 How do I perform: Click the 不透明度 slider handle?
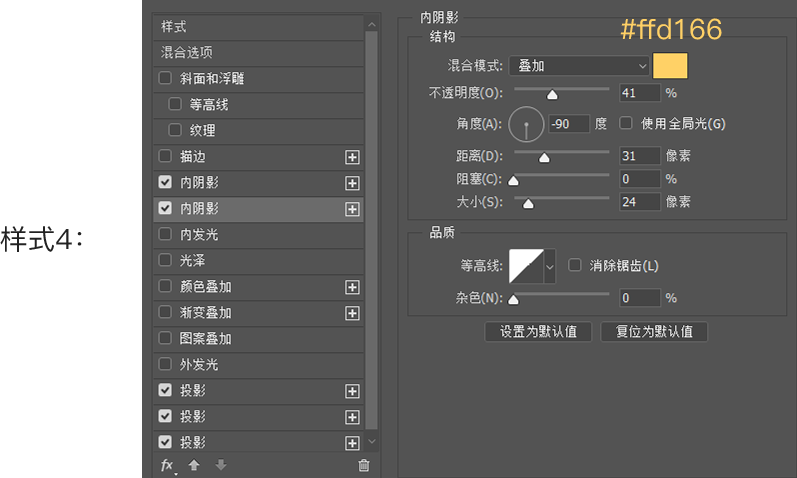click(x=553, y=95)
